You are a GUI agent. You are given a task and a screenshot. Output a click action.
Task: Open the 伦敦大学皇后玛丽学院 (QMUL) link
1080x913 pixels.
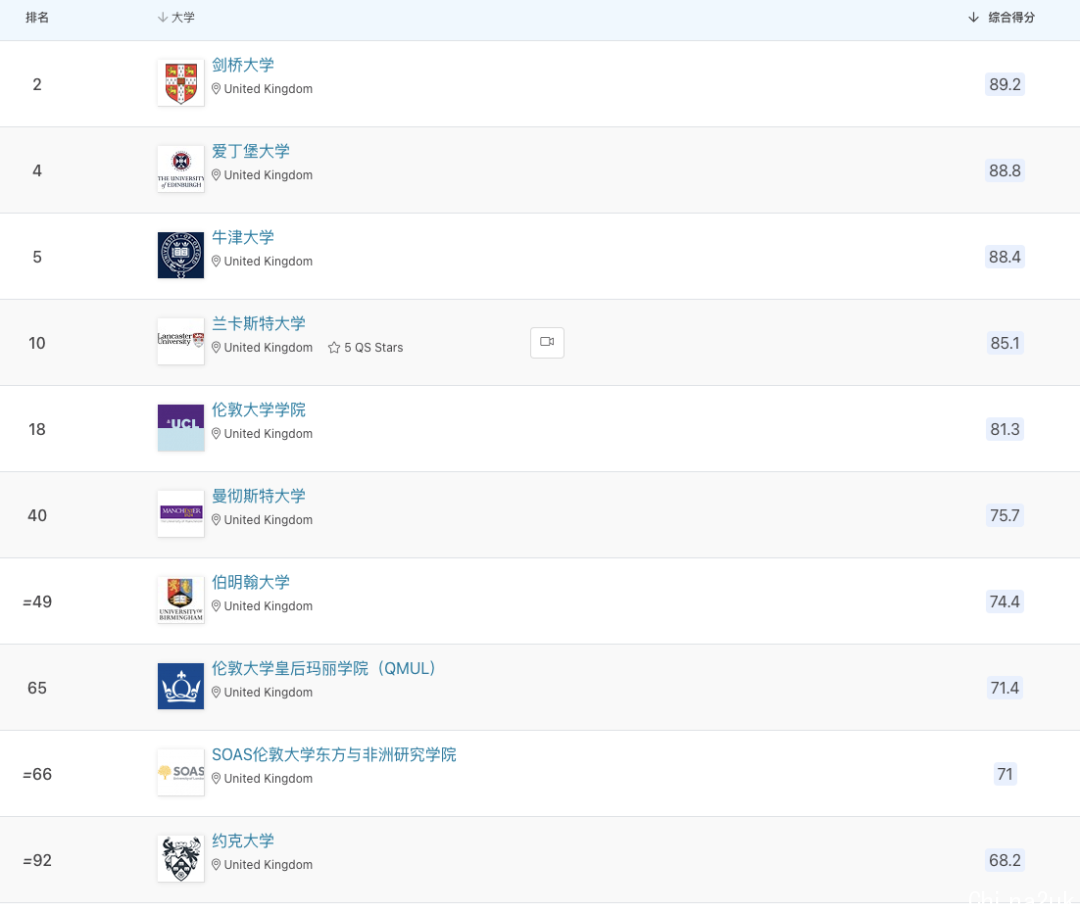click(x=324, y=668)
